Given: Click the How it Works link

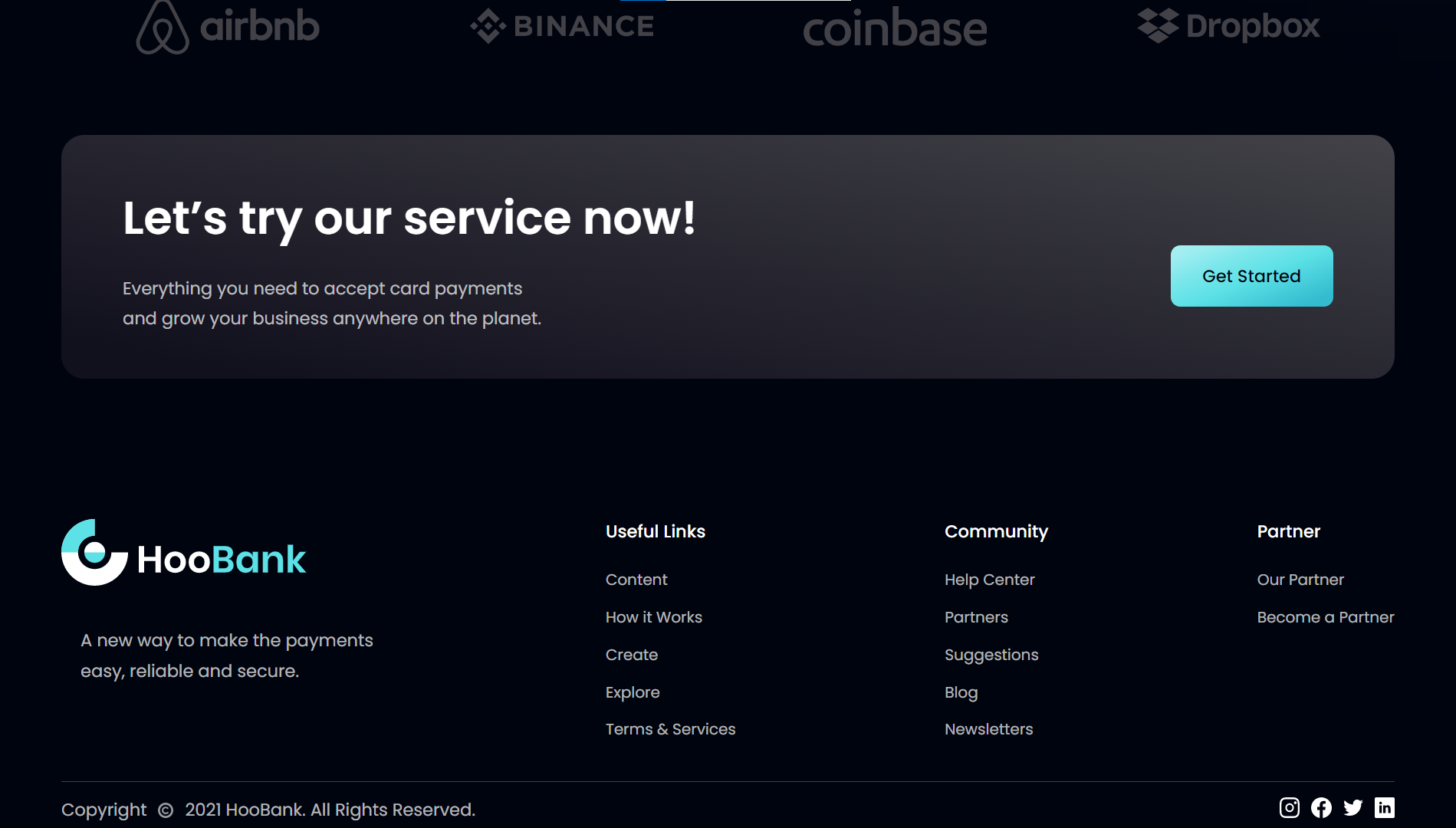Looking at the screenshot, I should (x=653, y=617).
